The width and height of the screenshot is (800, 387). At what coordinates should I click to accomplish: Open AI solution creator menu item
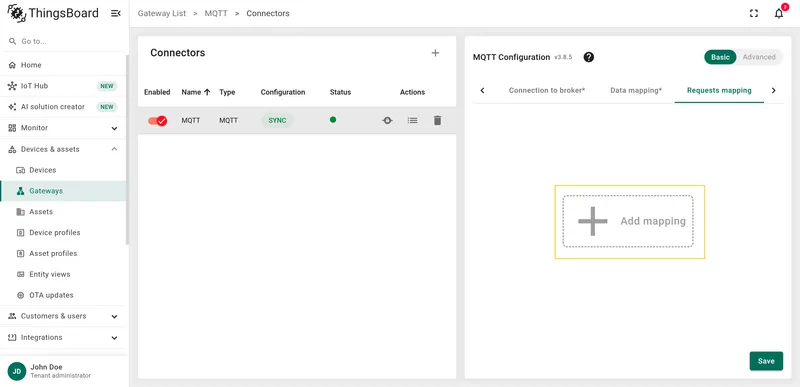pyautogui.click(x=62, y=107)
